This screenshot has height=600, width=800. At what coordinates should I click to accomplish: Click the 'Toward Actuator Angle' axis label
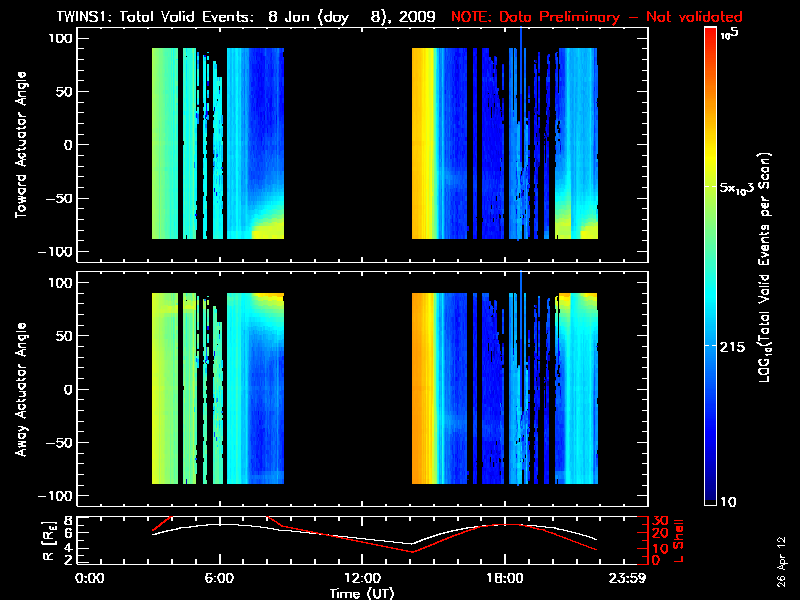click(x=19, y=145)
